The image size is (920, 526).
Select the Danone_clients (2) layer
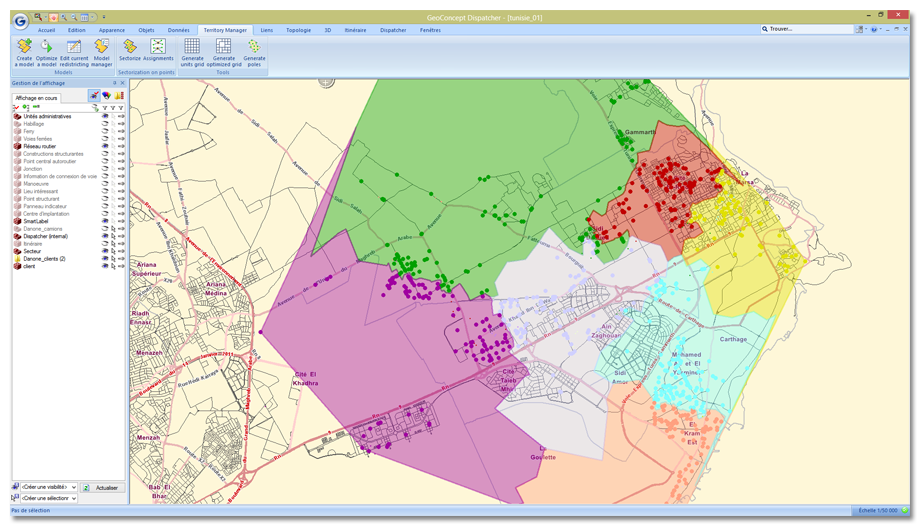click(x=45, y=259)
